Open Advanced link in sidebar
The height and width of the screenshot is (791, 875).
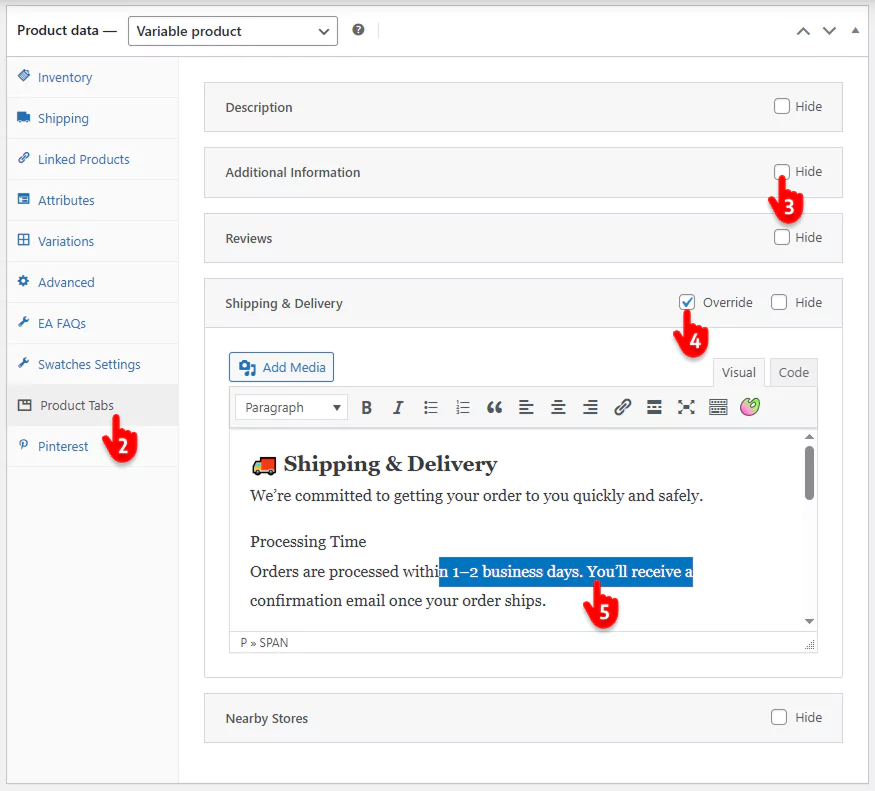pyautogui.click(x=66, y=282)
